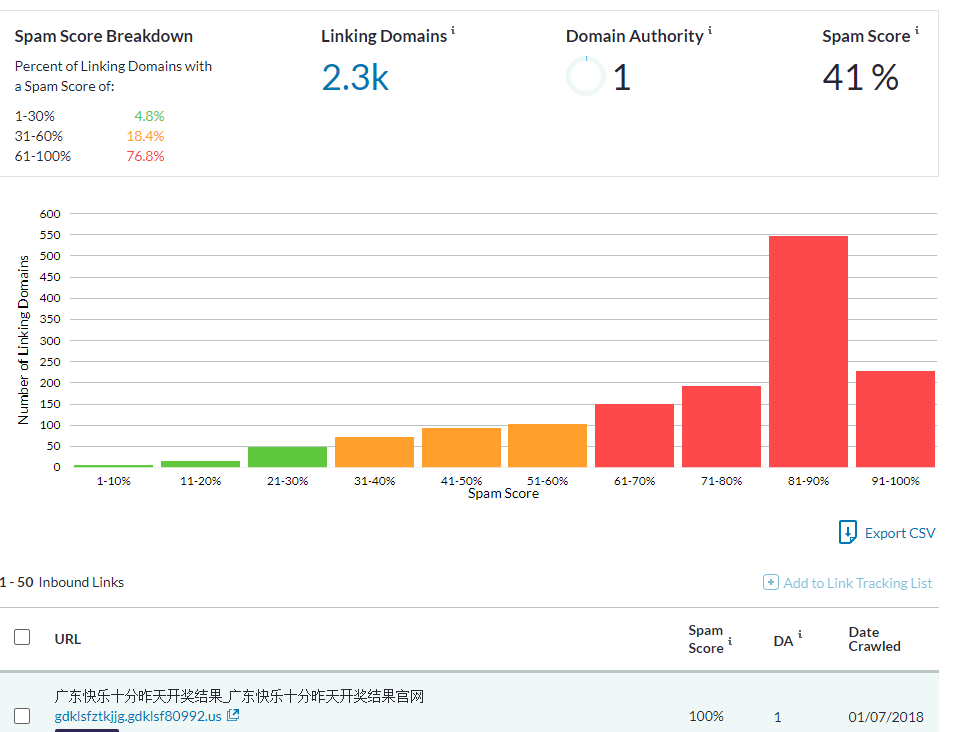Click the 2.3k linking domains number
Image resolution: width=966 pixels, height=732 pixels.
[355, 78]
